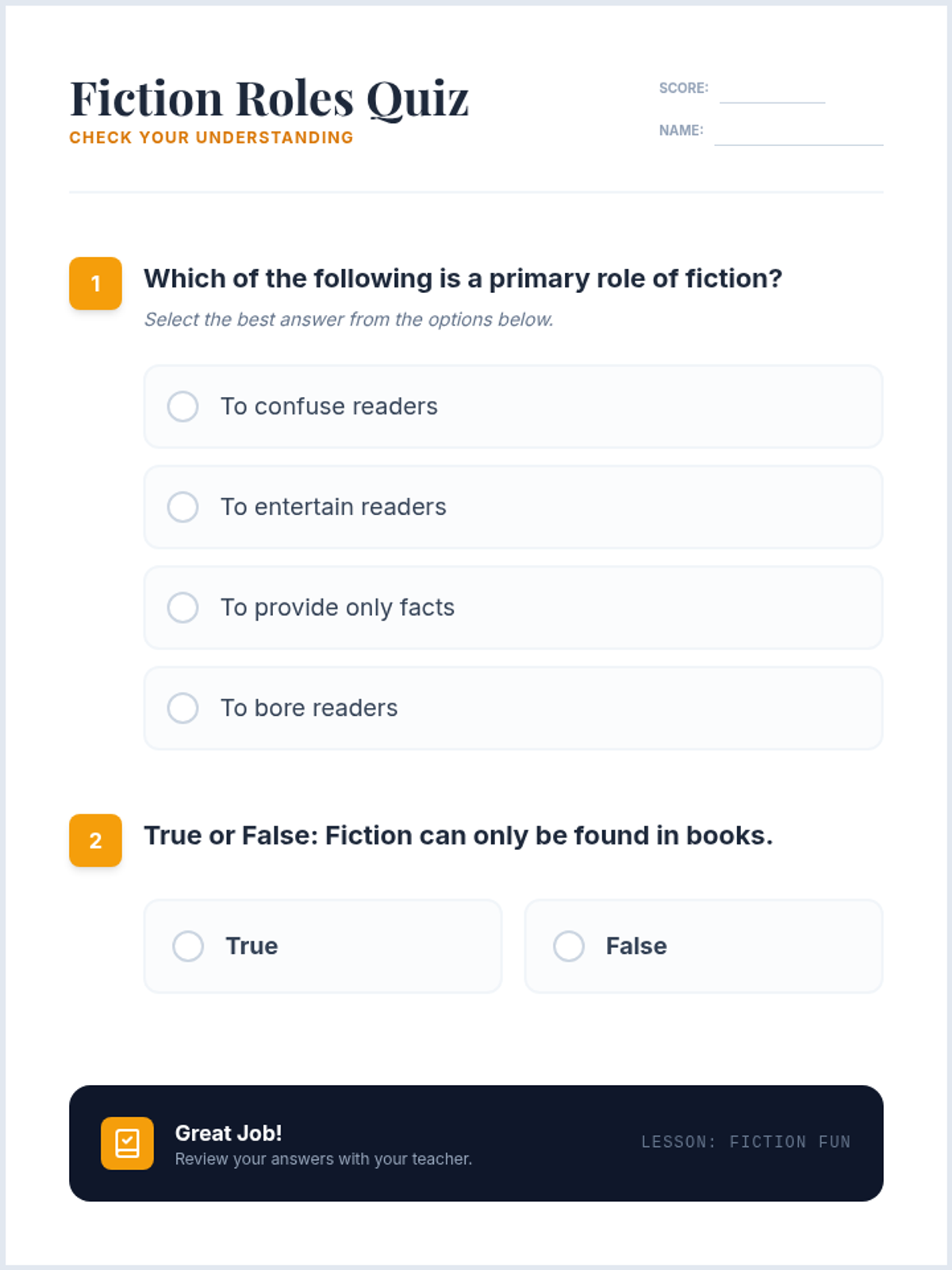Click the 'Check Your Understanding' subtitle
The height and width of the screenshot is (1270, 952).
pyautogui.click(x=211, y=137)
